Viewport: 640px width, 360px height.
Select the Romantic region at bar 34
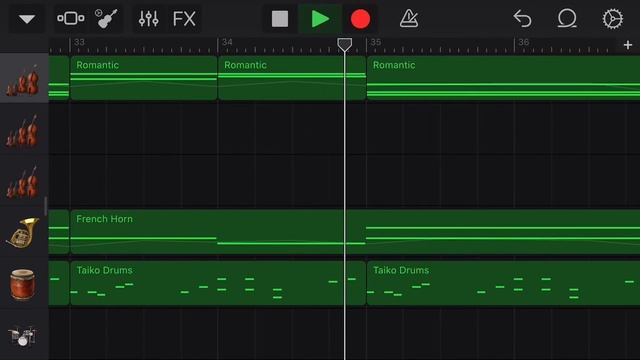point(292,78)
